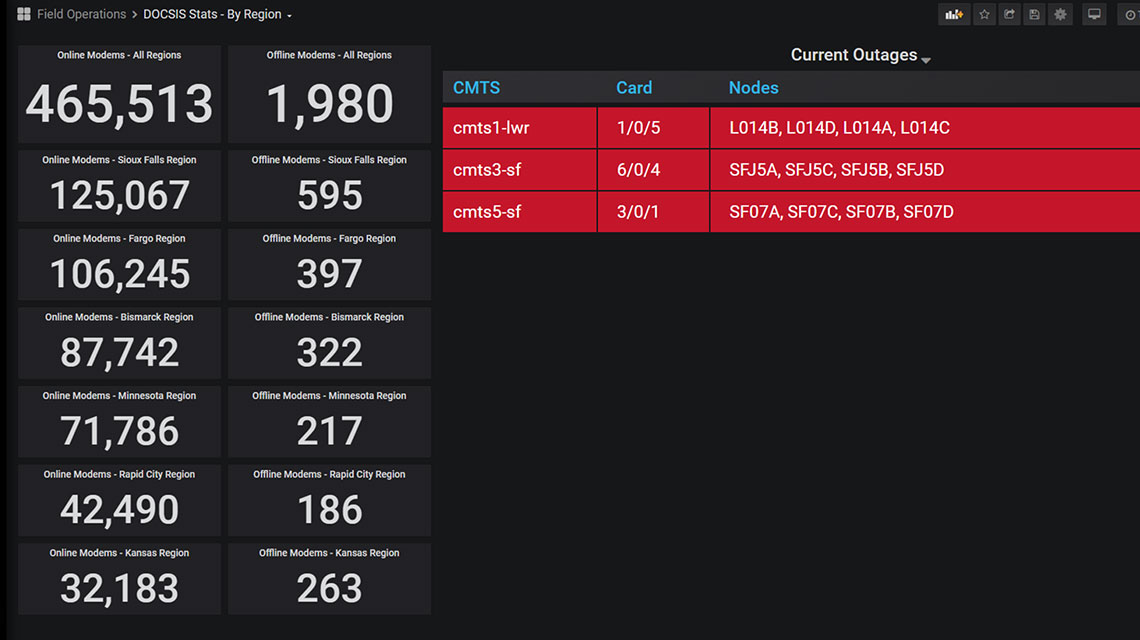
Task: Click the Add panel icon
Action: (954, 15)
